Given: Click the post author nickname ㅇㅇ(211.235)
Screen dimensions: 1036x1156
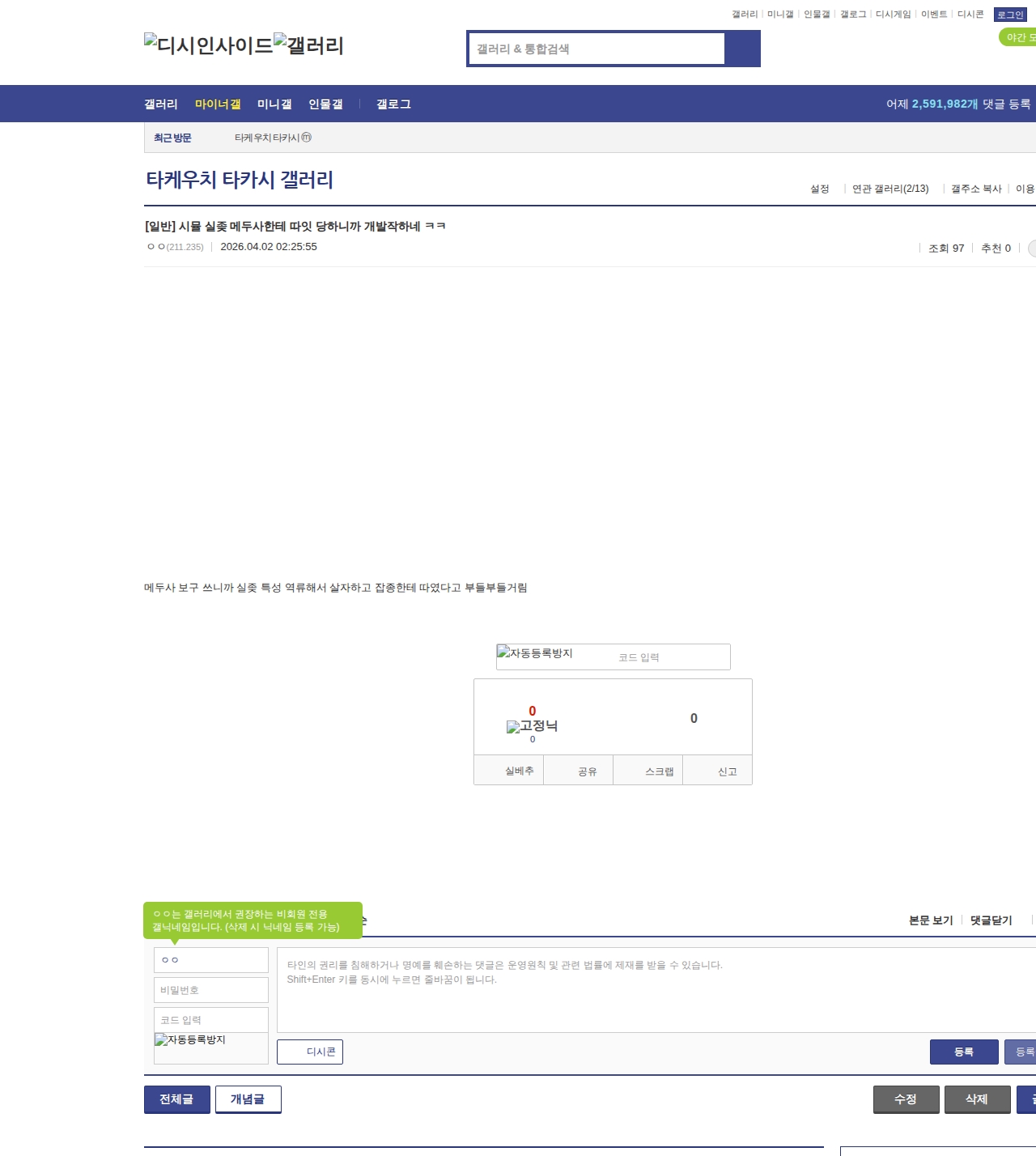Looking at the screenshot, I should point(176,247).
